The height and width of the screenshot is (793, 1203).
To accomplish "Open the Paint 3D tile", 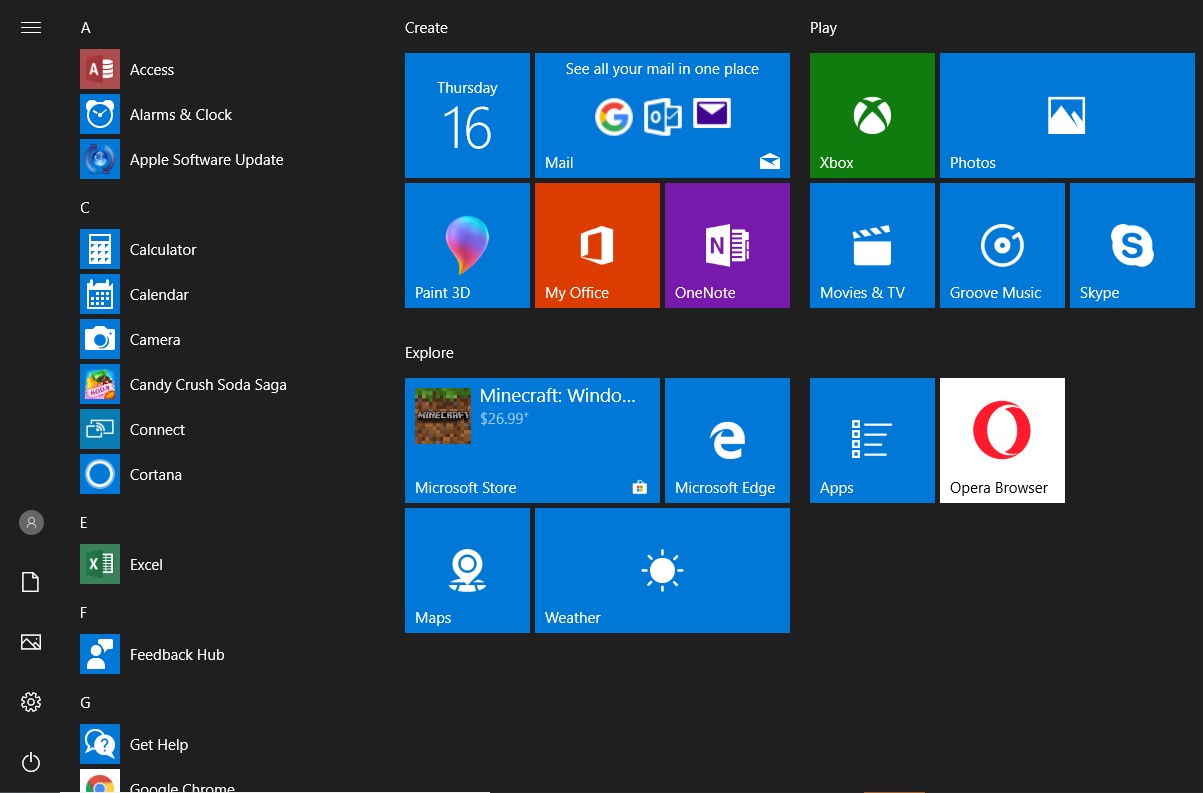I will pyautogui.click(x=467, y=245).
